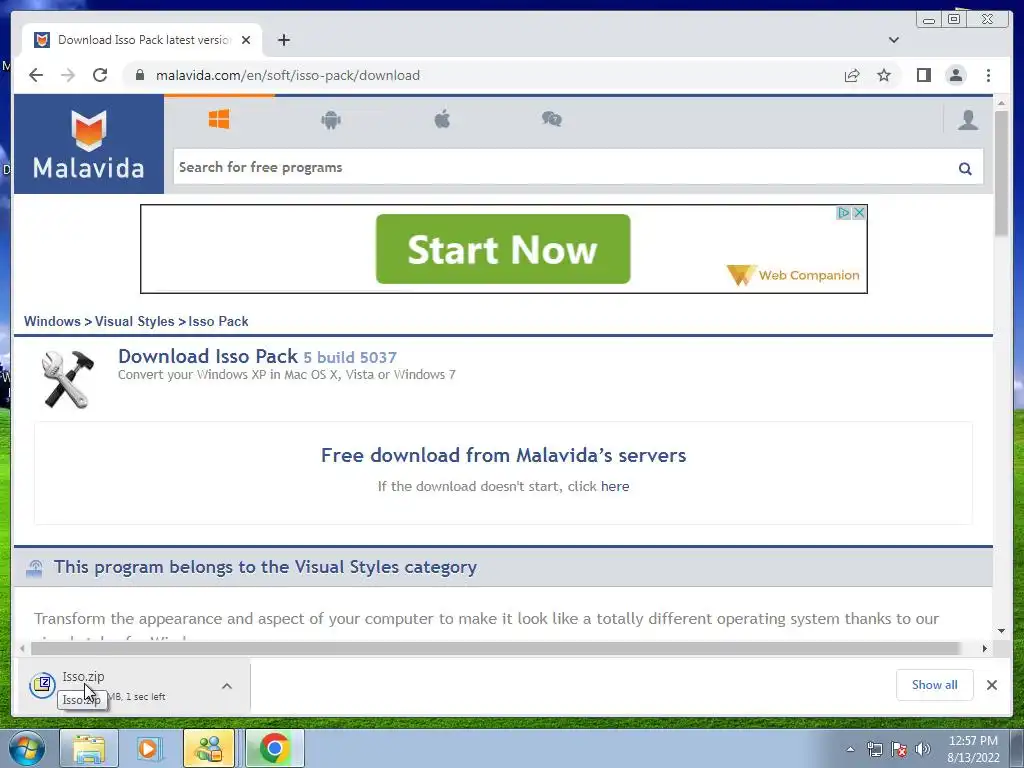Reload the Malavida page

(100, 75)
